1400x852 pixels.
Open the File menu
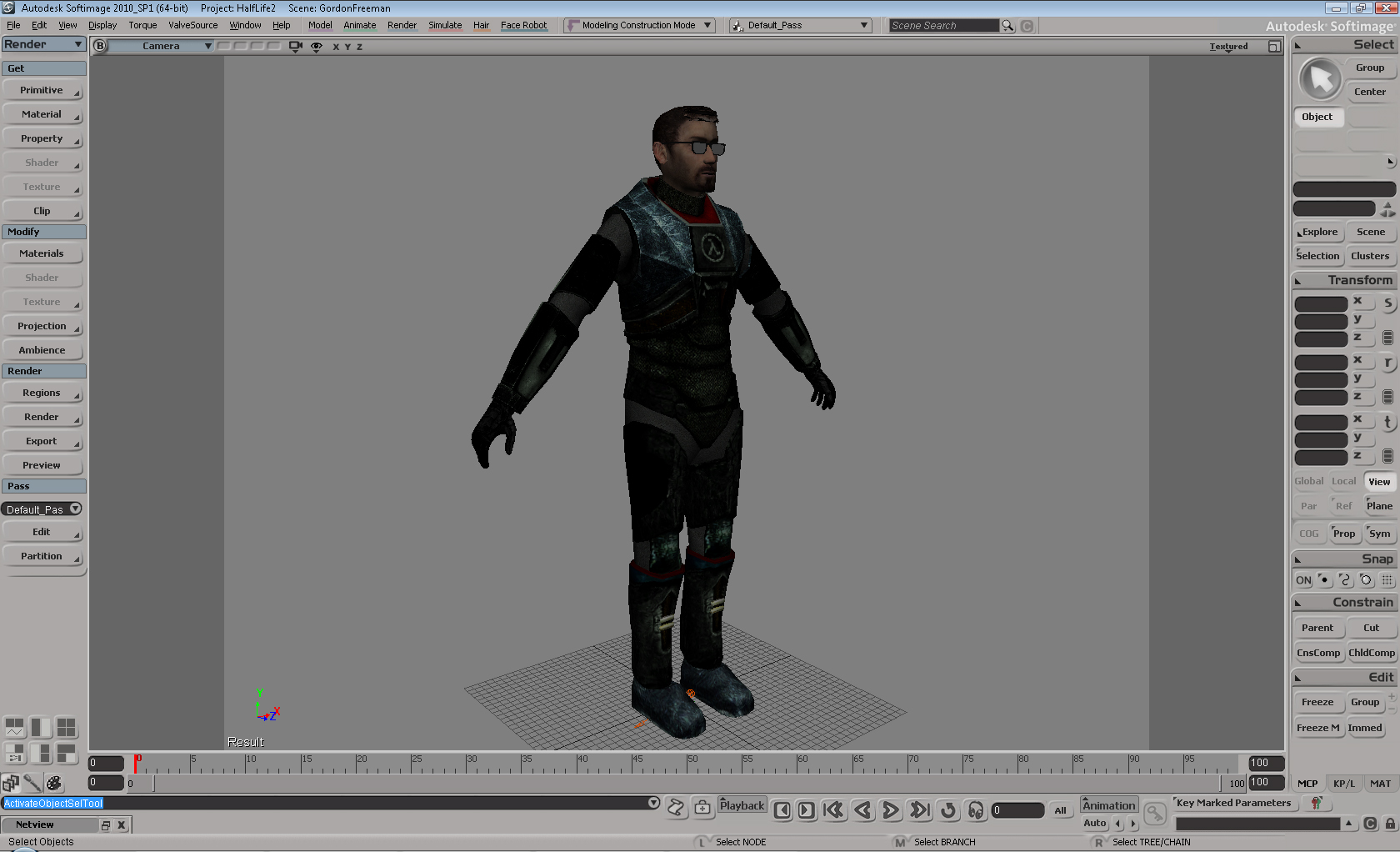pyautogui.click(x=13, y=25)
